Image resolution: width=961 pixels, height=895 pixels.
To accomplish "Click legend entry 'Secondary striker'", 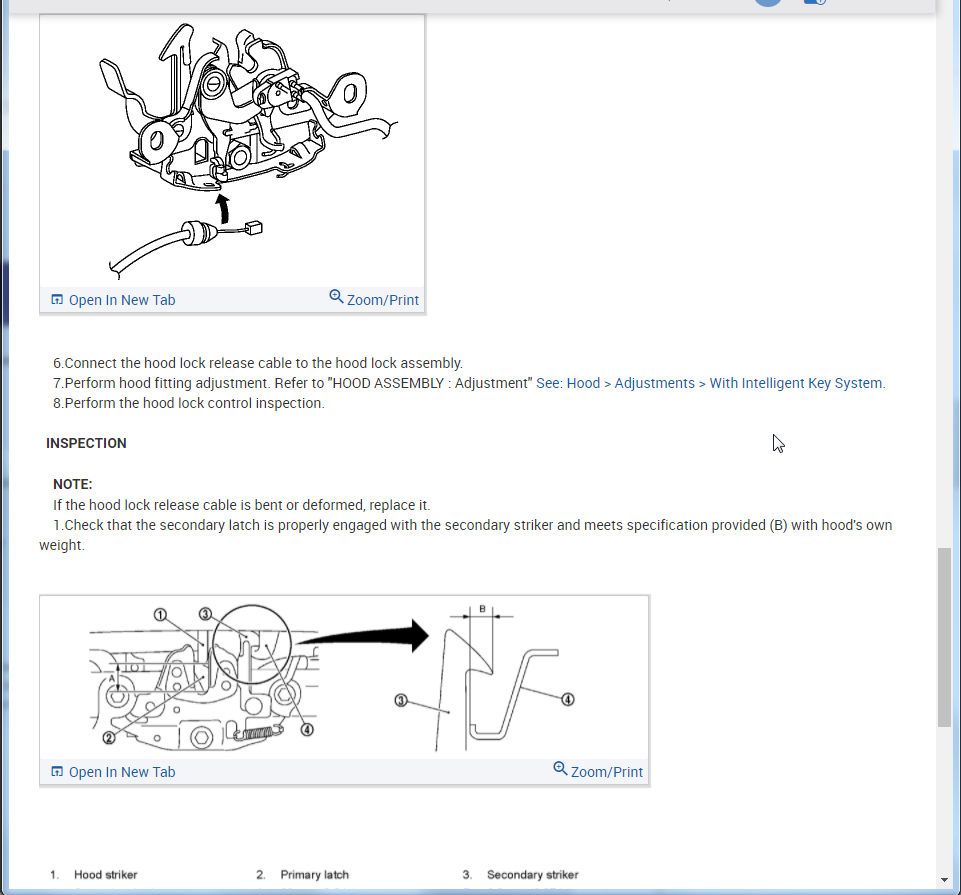I will coord(533,875).
